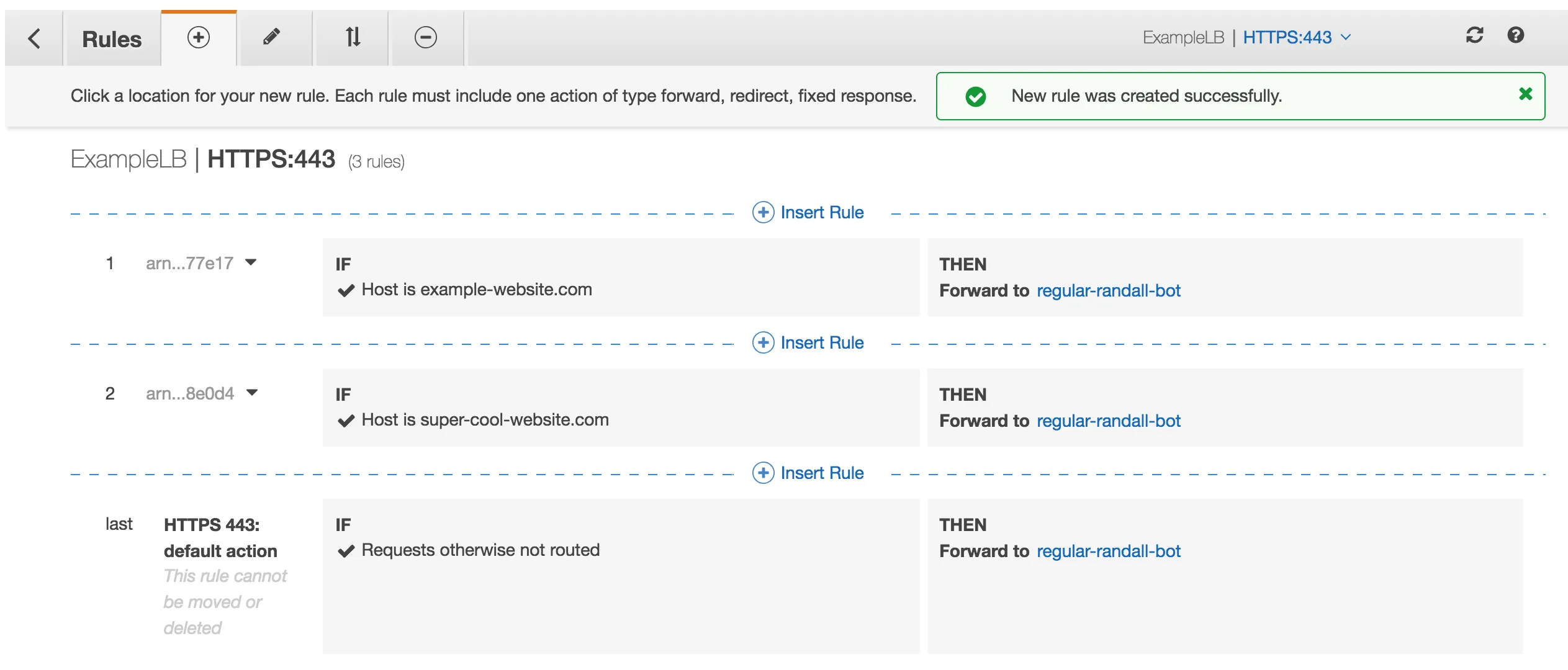Image resolution: width=1568 pixels, height=670 pixels.
Task: Refresh the rules list
Action: pyautogui.click(x=1474, y=35)
